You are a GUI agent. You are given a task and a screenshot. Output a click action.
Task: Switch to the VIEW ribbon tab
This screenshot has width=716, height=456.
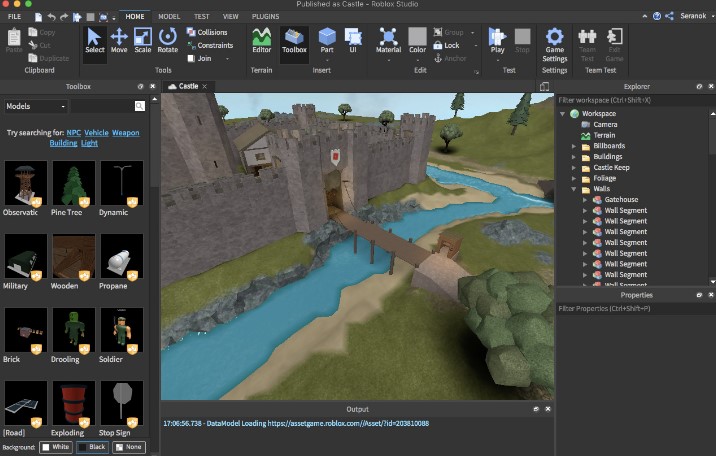pyautogui.click(x=230, y=16)
